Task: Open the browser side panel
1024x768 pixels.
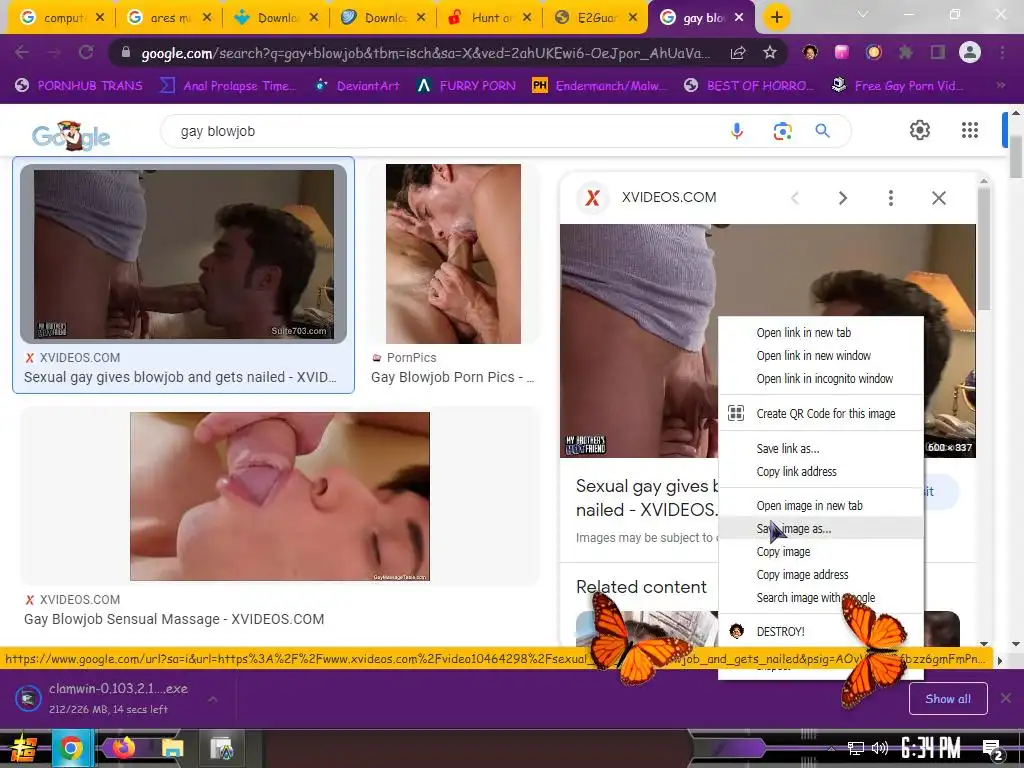Action: 938,52
